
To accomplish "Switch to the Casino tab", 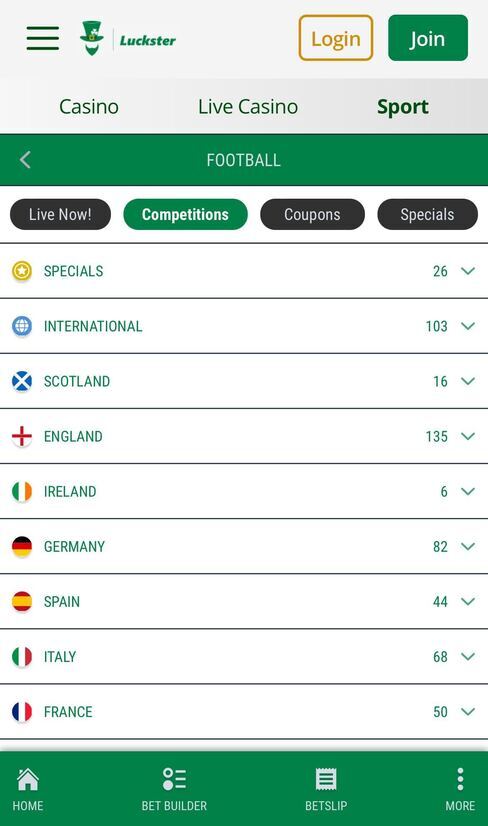I will pyautogui.click(x=89, y=107).
